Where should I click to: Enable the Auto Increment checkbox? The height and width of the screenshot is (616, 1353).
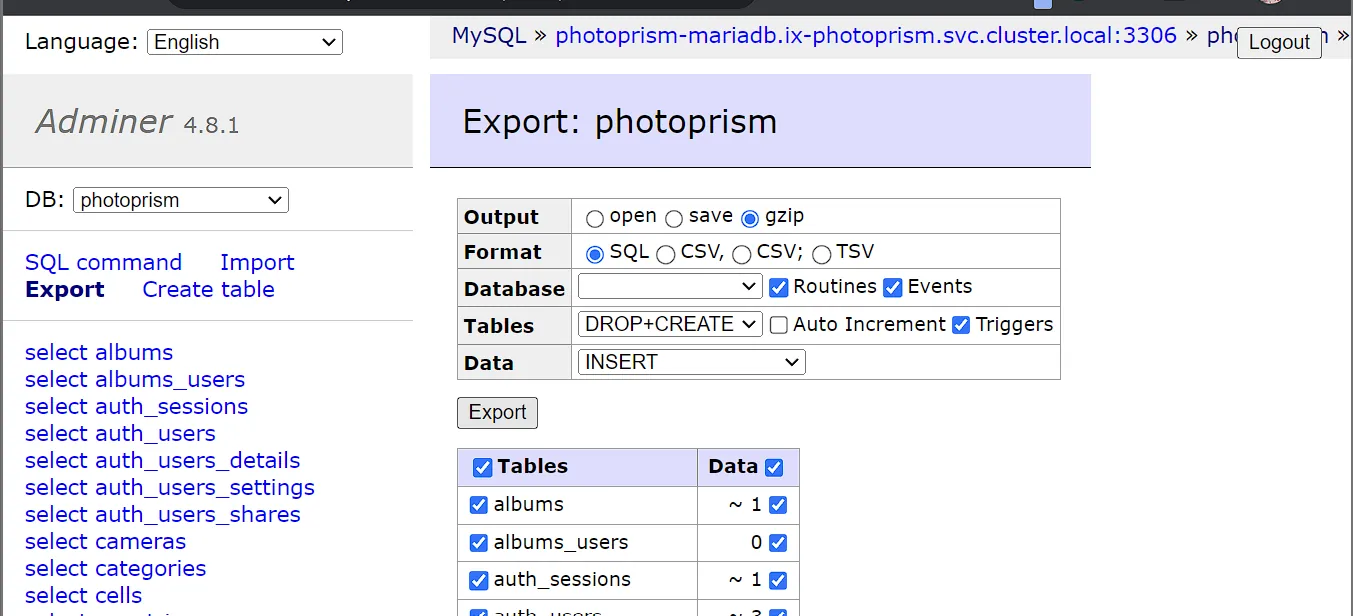[x=778, y=325]
